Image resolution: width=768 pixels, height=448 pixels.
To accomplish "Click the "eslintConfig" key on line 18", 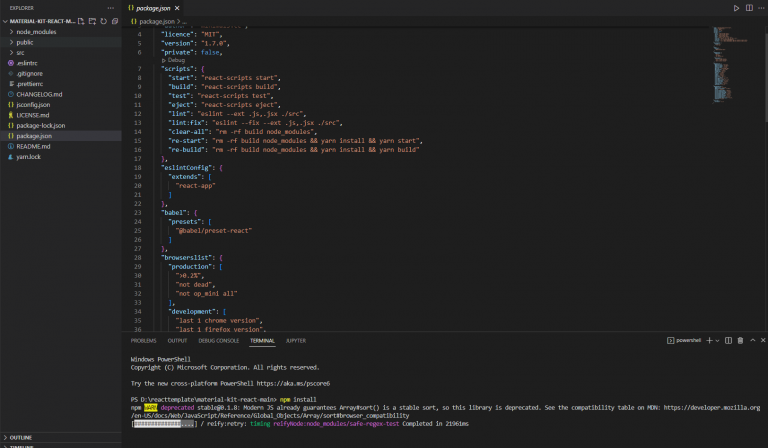I will [187, 167].
